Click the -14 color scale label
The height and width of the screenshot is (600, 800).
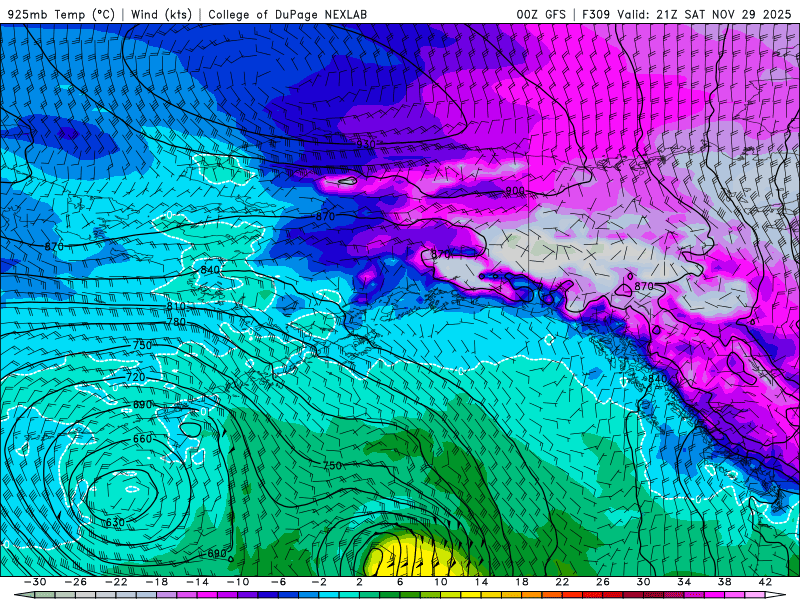click(x=197, y=582)
